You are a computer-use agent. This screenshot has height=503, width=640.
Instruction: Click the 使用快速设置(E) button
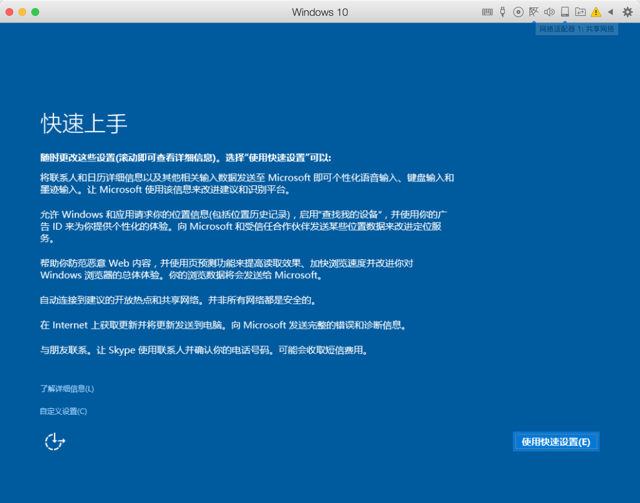tap(556, 442)
